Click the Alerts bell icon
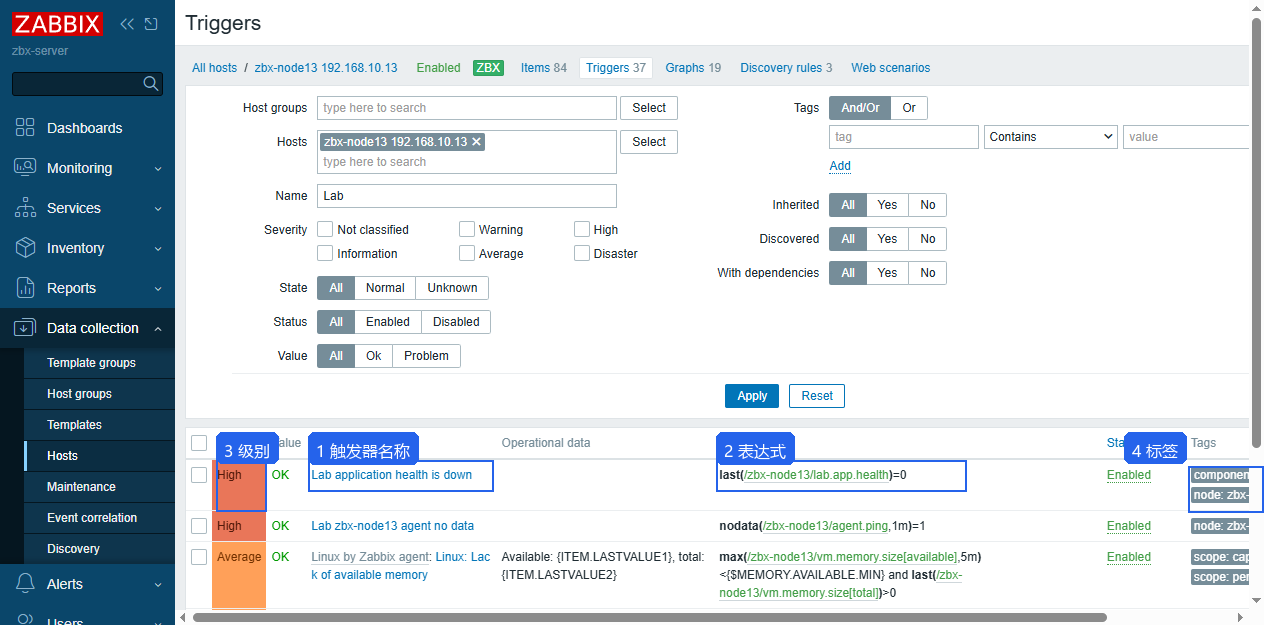This screenshot has width=1264, height=625. click(x=26, y=584)
